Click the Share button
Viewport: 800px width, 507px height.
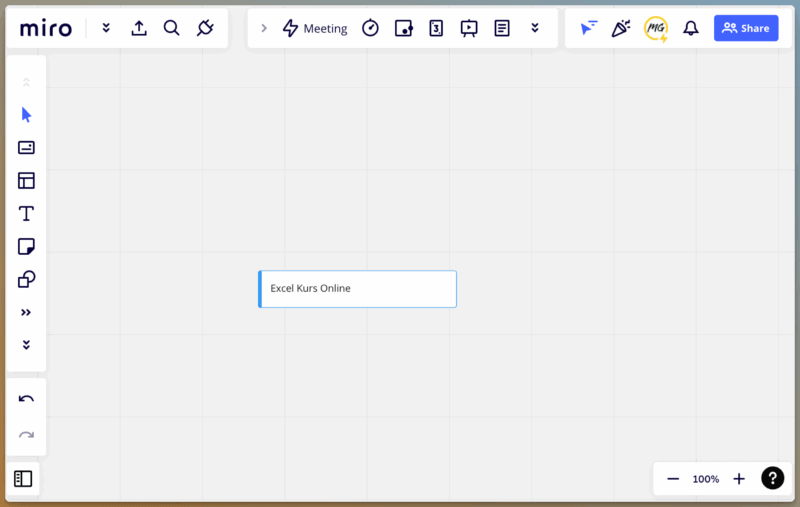[745, 28]
